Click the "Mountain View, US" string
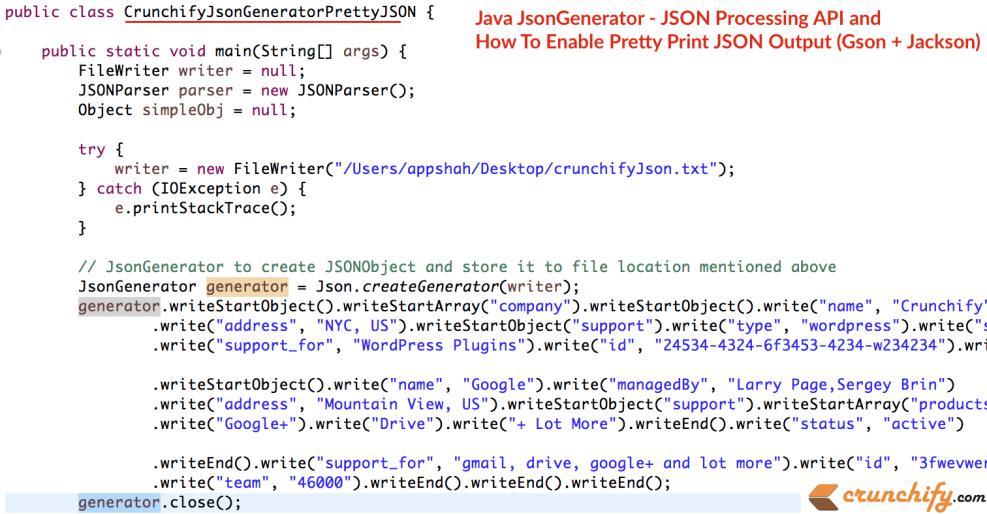987x514 pixels. pos(409,404)
